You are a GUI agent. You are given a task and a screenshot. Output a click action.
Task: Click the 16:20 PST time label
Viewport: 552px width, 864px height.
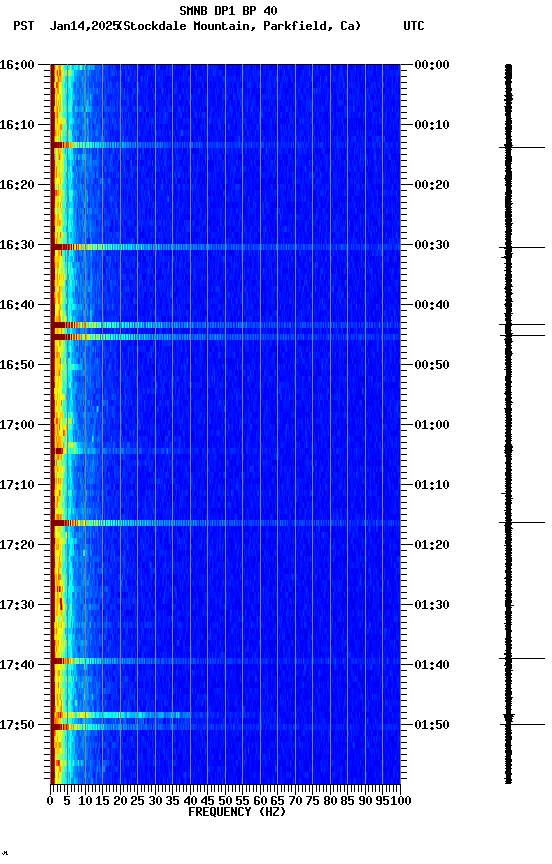[x=17, y=185]
